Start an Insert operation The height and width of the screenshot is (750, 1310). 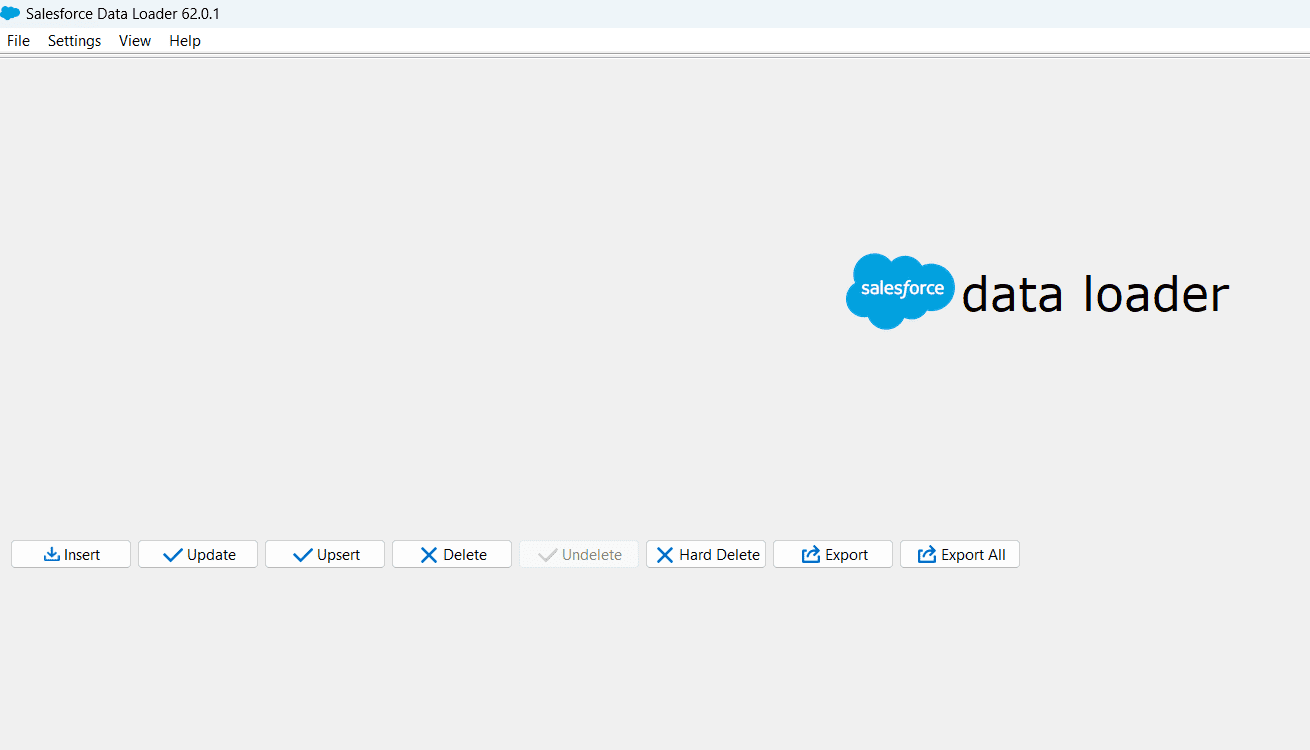pyautogui.click(x=70, y=554)
